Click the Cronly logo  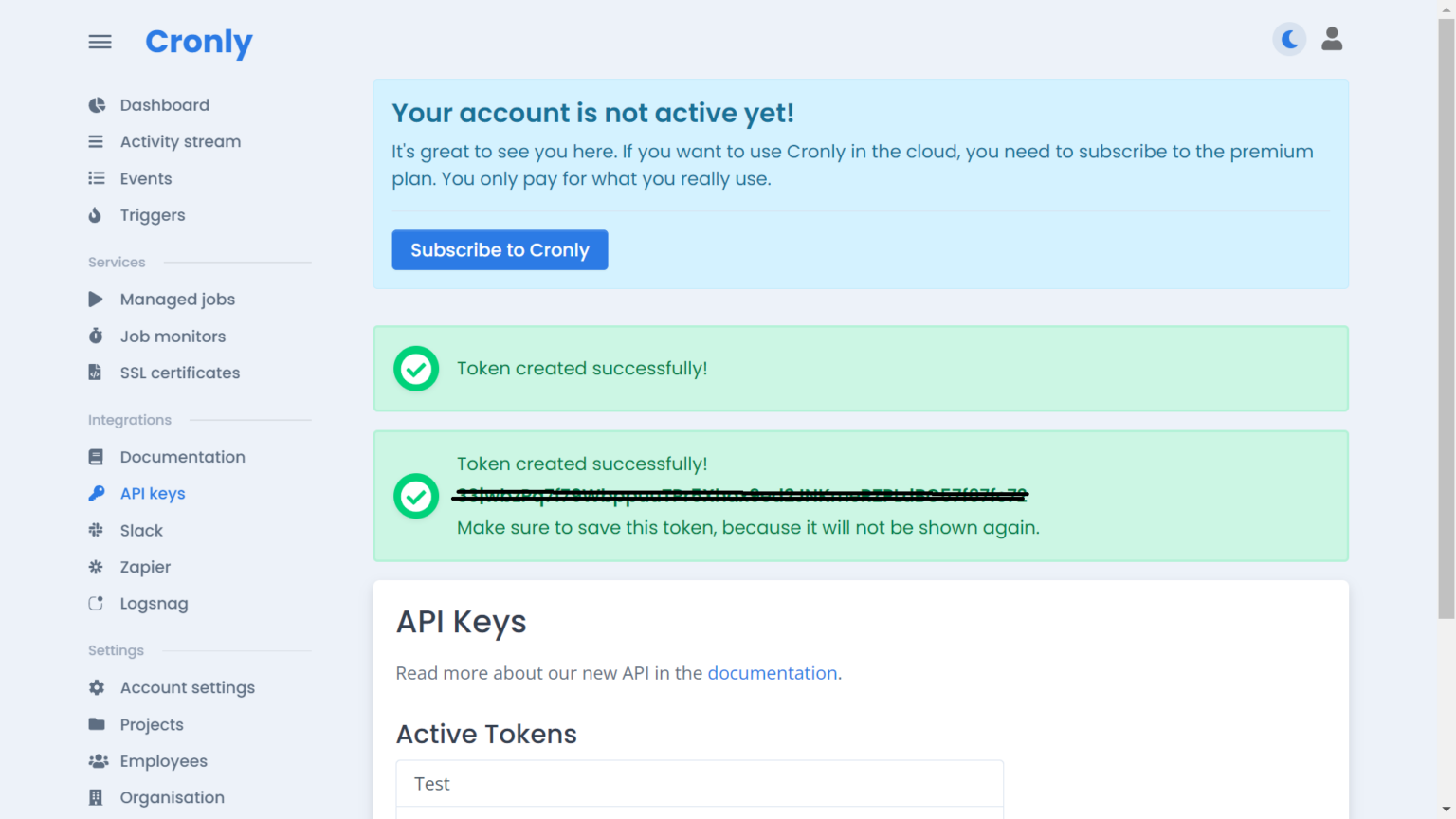(x=199, y=42)
